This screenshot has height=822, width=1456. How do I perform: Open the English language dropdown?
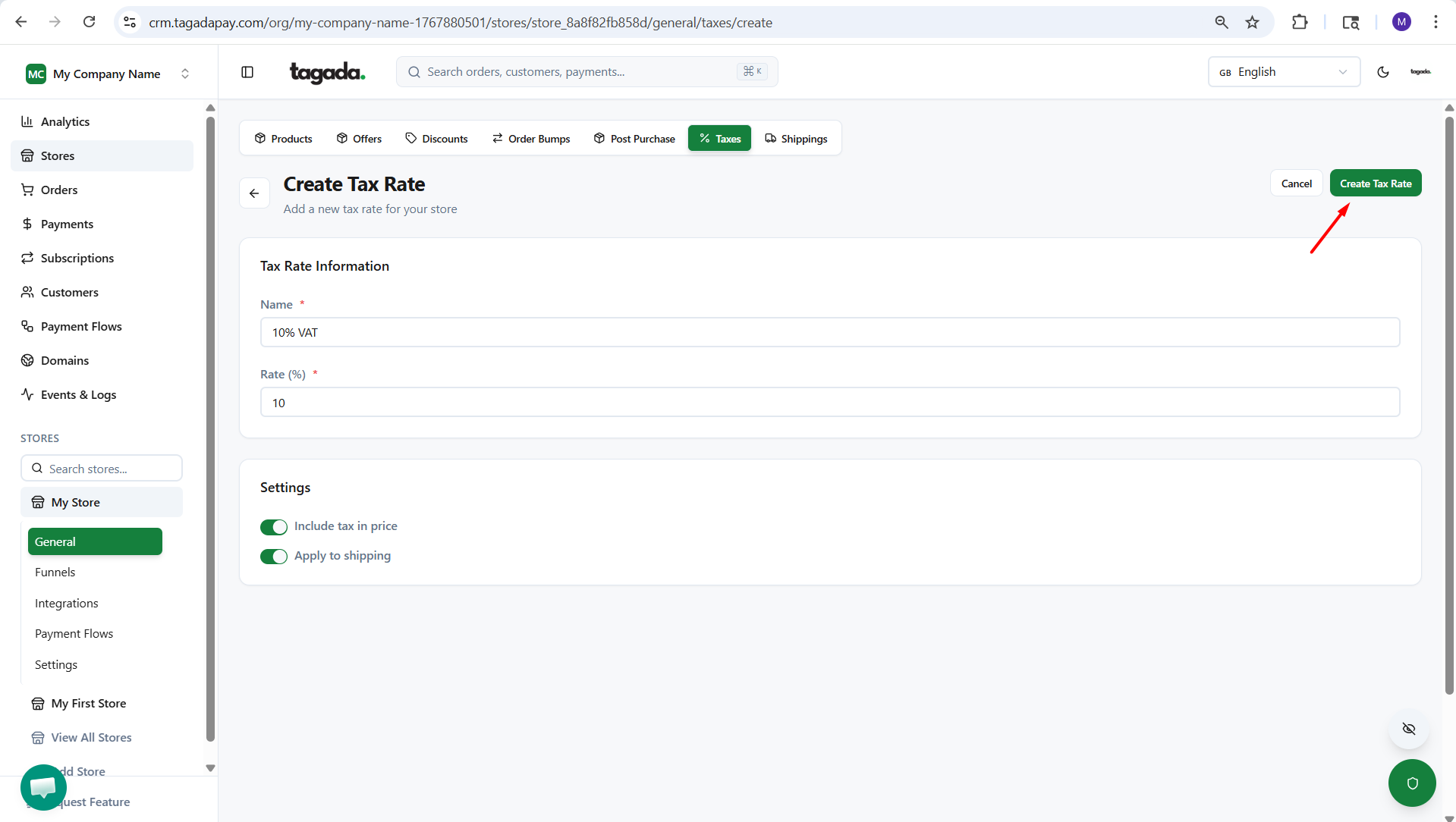[x=1283, y=72]
